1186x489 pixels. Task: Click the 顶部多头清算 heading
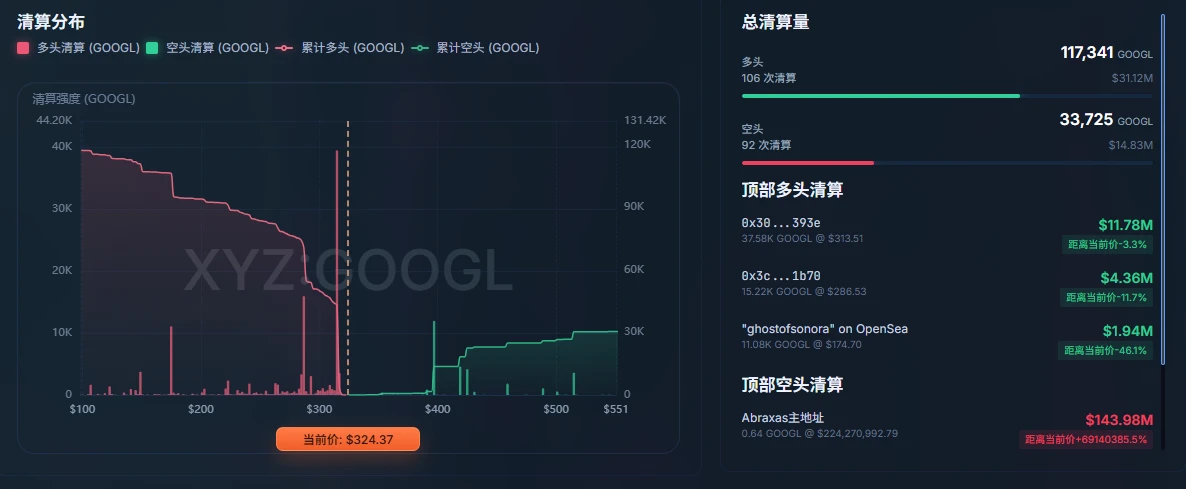point(793,190)
